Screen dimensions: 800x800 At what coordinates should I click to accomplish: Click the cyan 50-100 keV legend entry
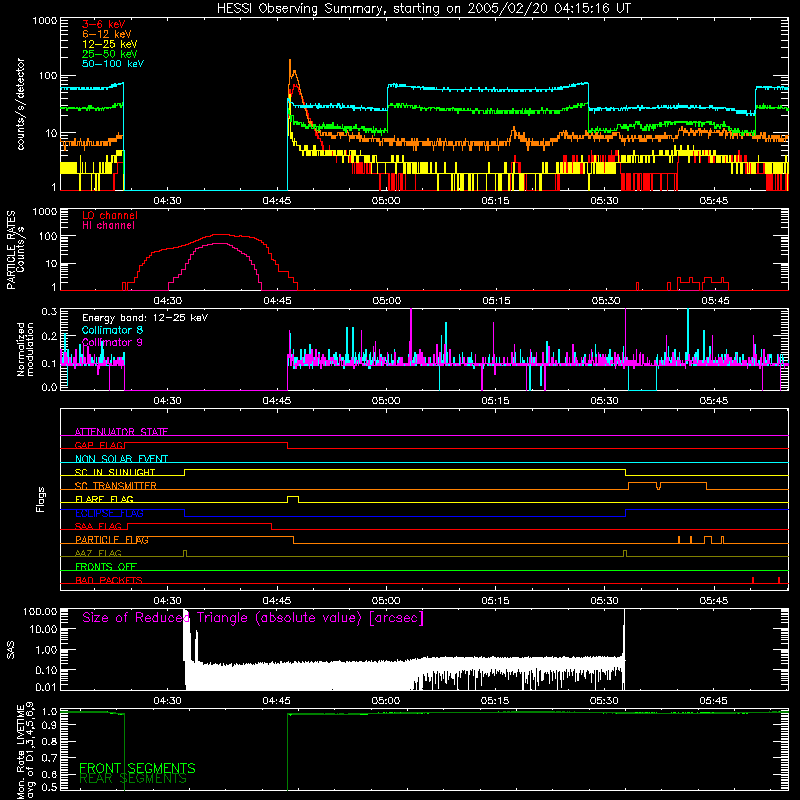click(113, 64)
